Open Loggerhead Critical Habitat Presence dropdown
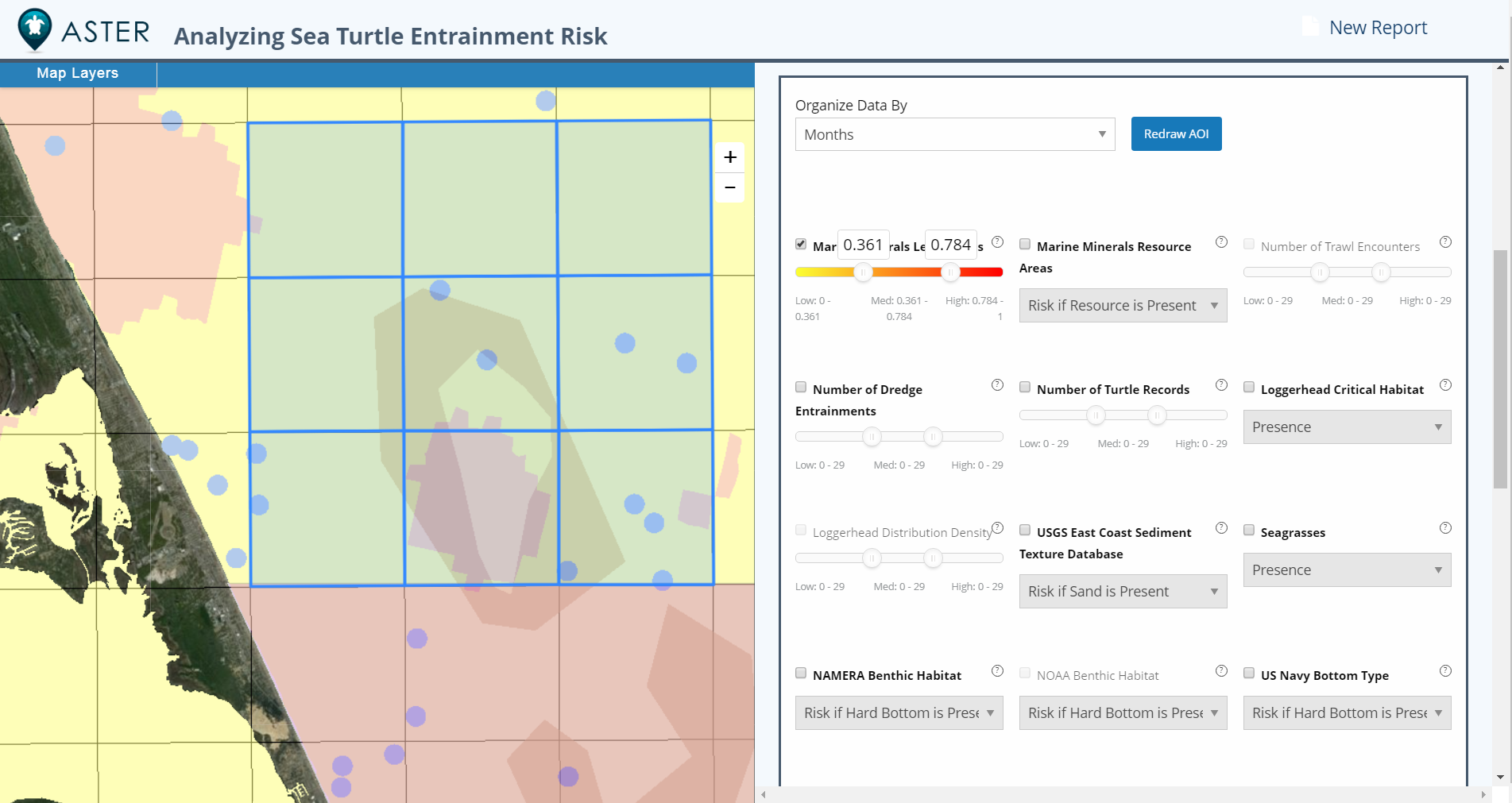The height and width of the screenshot is (803, 1512). tap(1347, 427)
